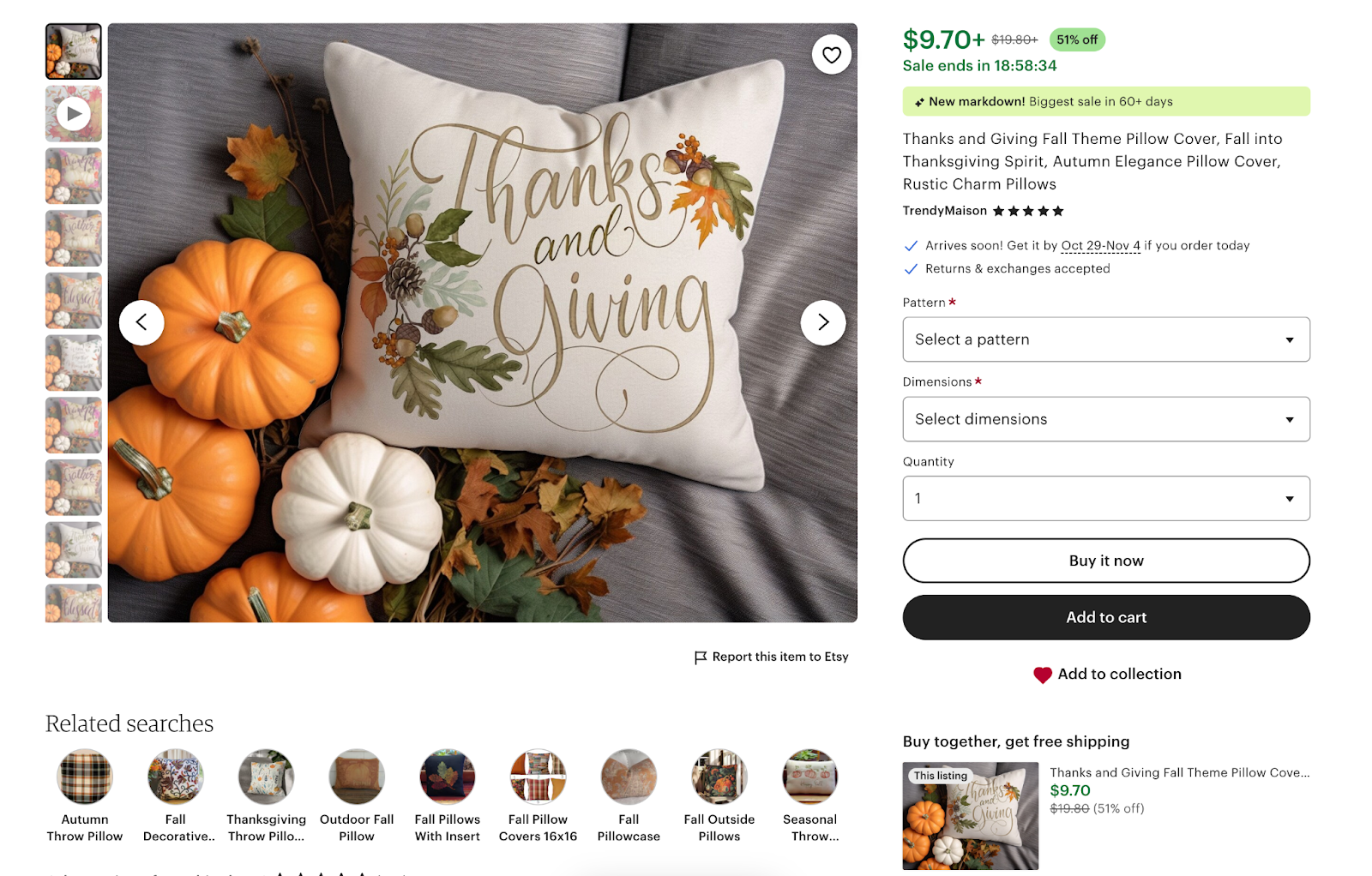Click the previous image arrow
1372x876 pixels.
click(x=142, y=322)
